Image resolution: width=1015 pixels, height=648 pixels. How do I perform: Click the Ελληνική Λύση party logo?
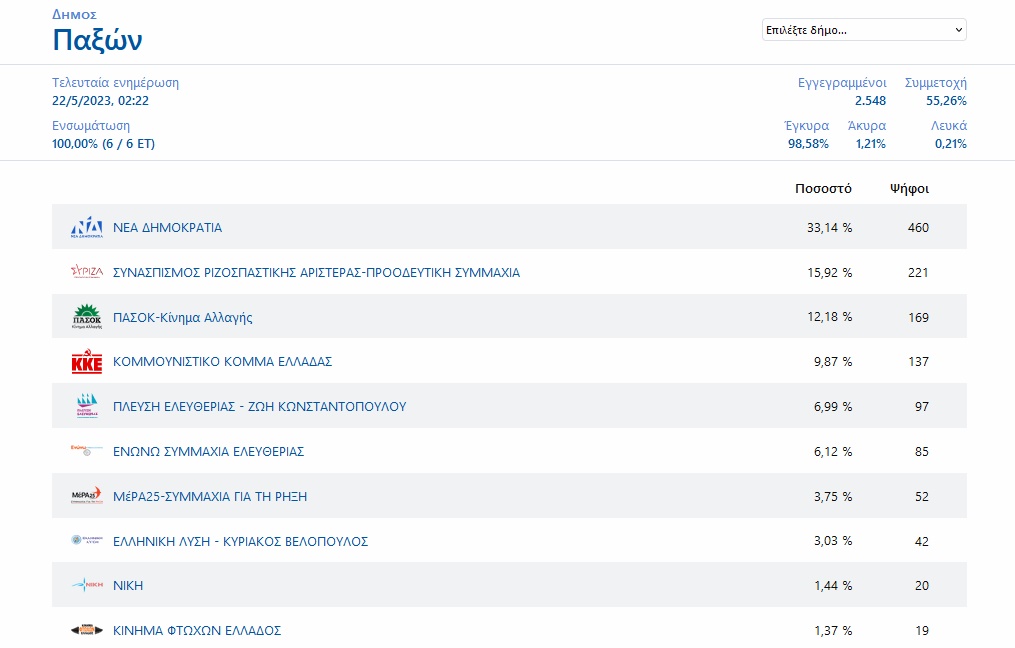(x=87, y=541)
